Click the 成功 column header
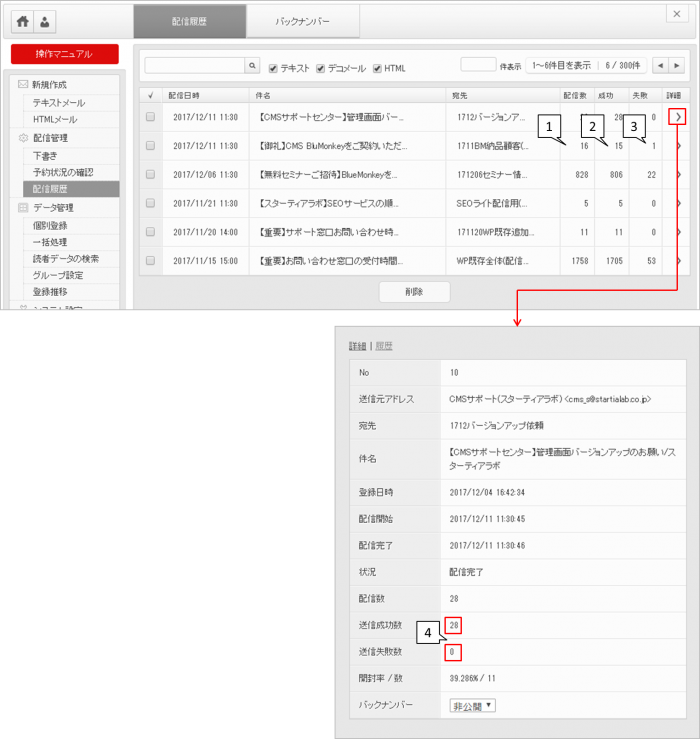700x739 pixels. pos(606,95)
